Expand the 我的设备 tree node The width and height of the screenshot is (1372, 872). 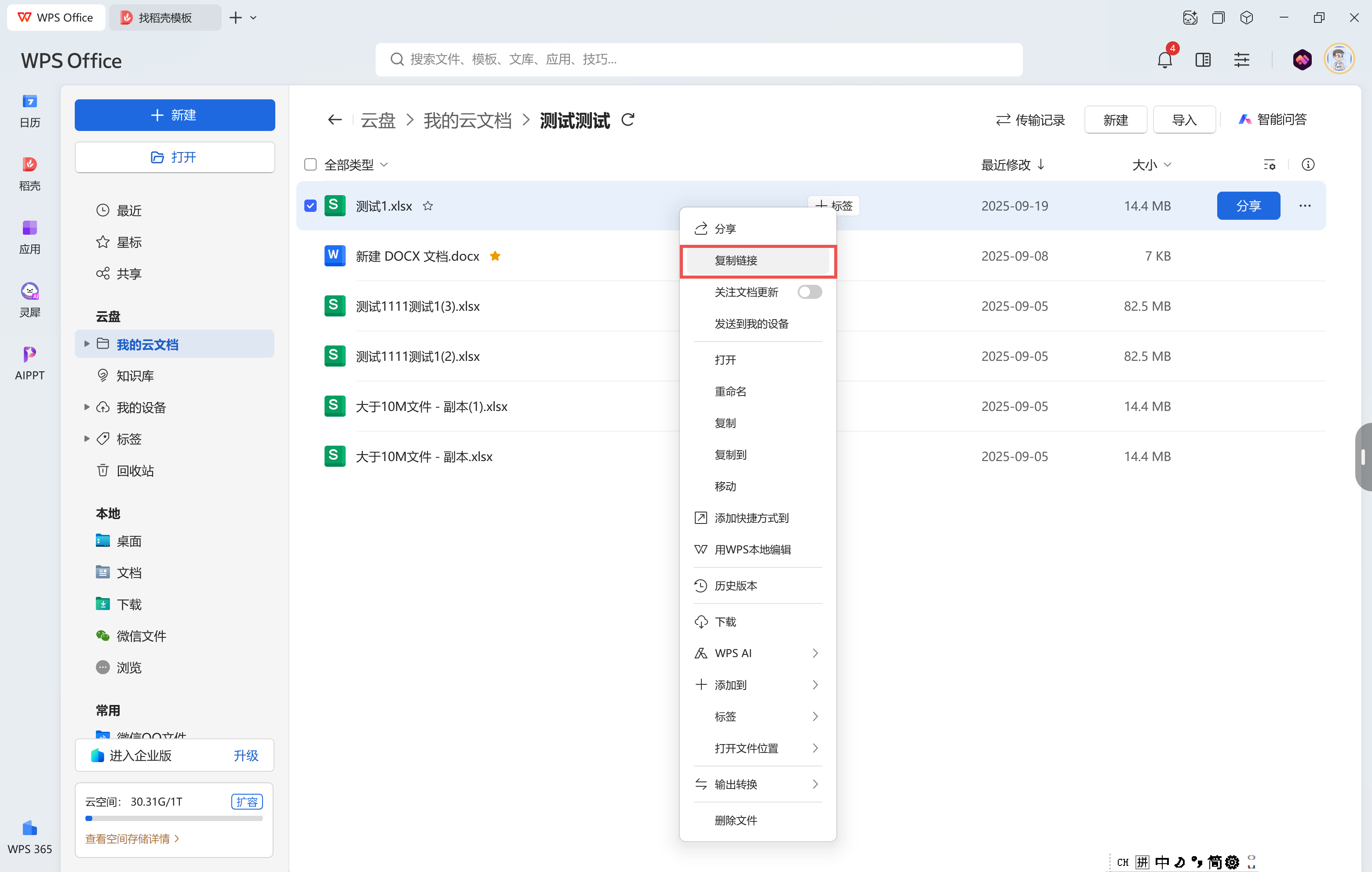click(x=87, y=407)
